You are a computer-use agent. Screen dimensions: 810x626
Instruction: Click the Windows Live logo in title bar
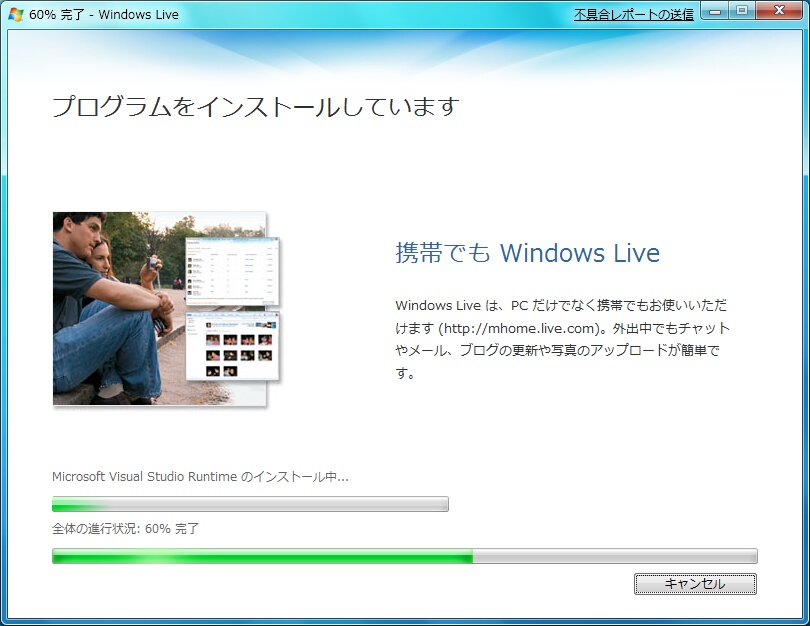(15, 14)
